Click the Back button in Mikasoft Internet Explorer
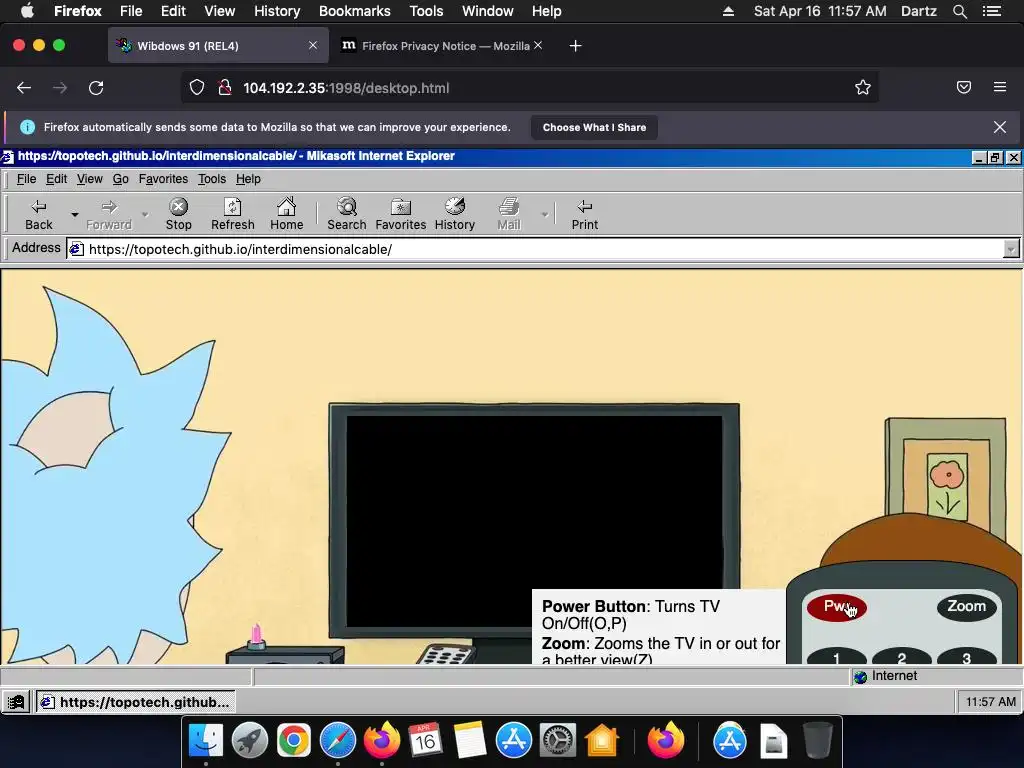 (x=39, y=214)
